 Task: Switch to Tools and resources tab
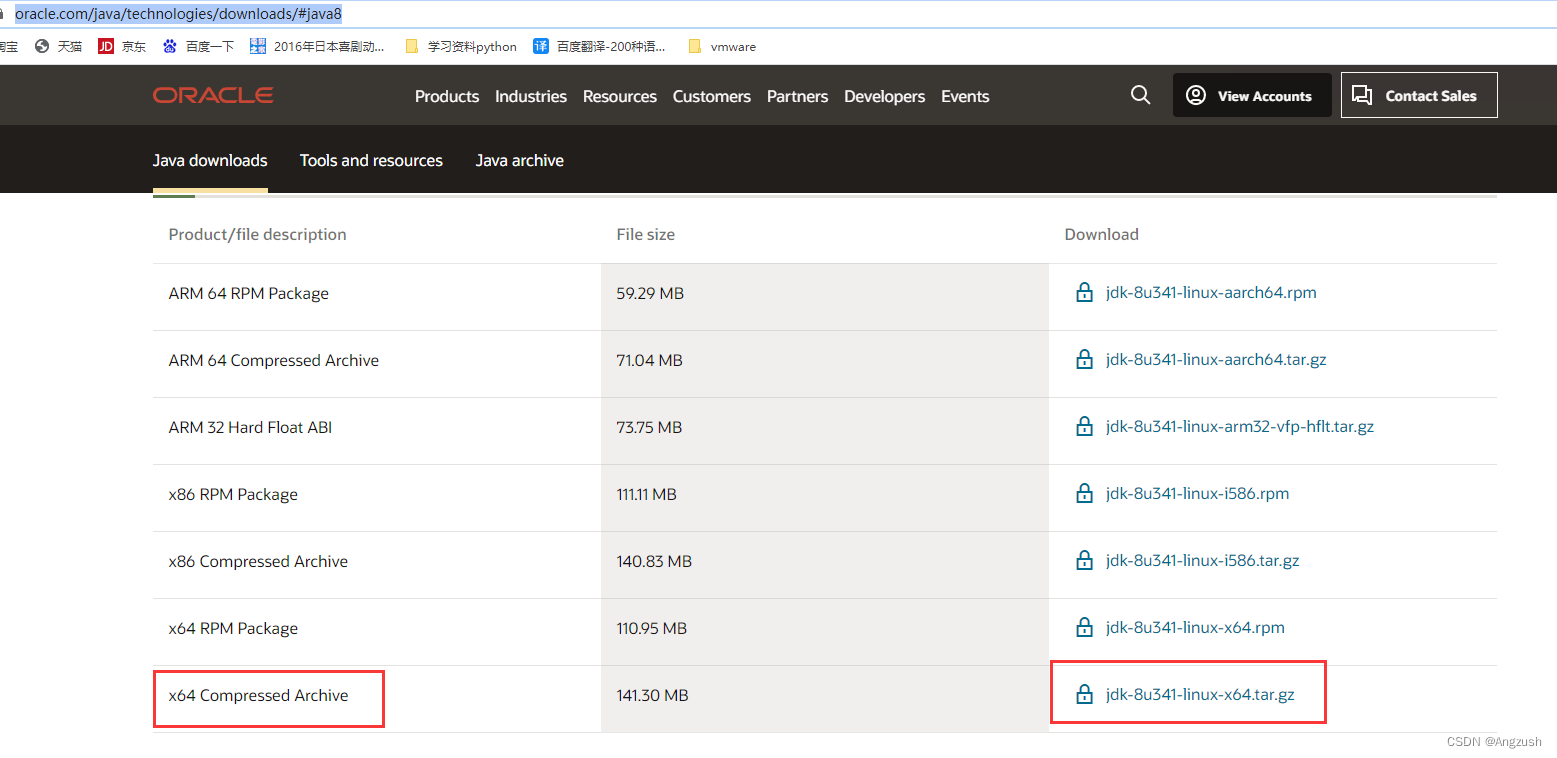(x=371, y=160)
